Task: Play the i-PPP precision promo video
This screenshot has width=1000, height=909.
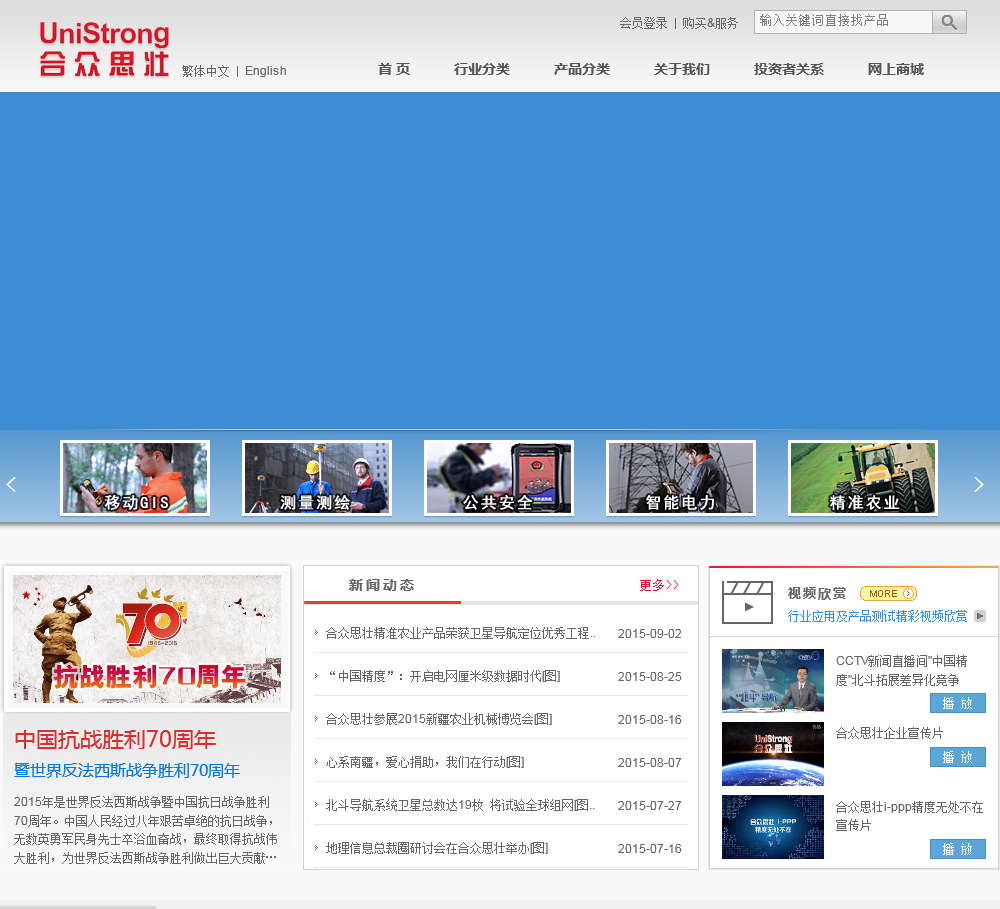Action: point(957,849)
